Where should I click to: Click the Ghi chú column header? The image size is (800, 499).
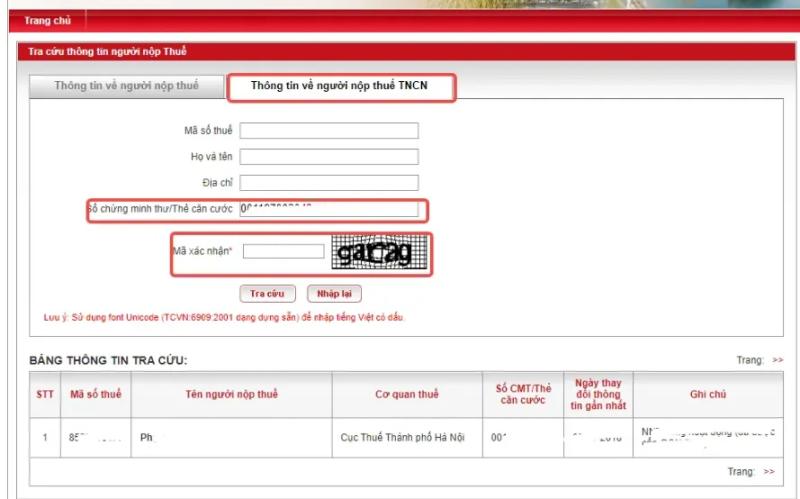[706, 395]
